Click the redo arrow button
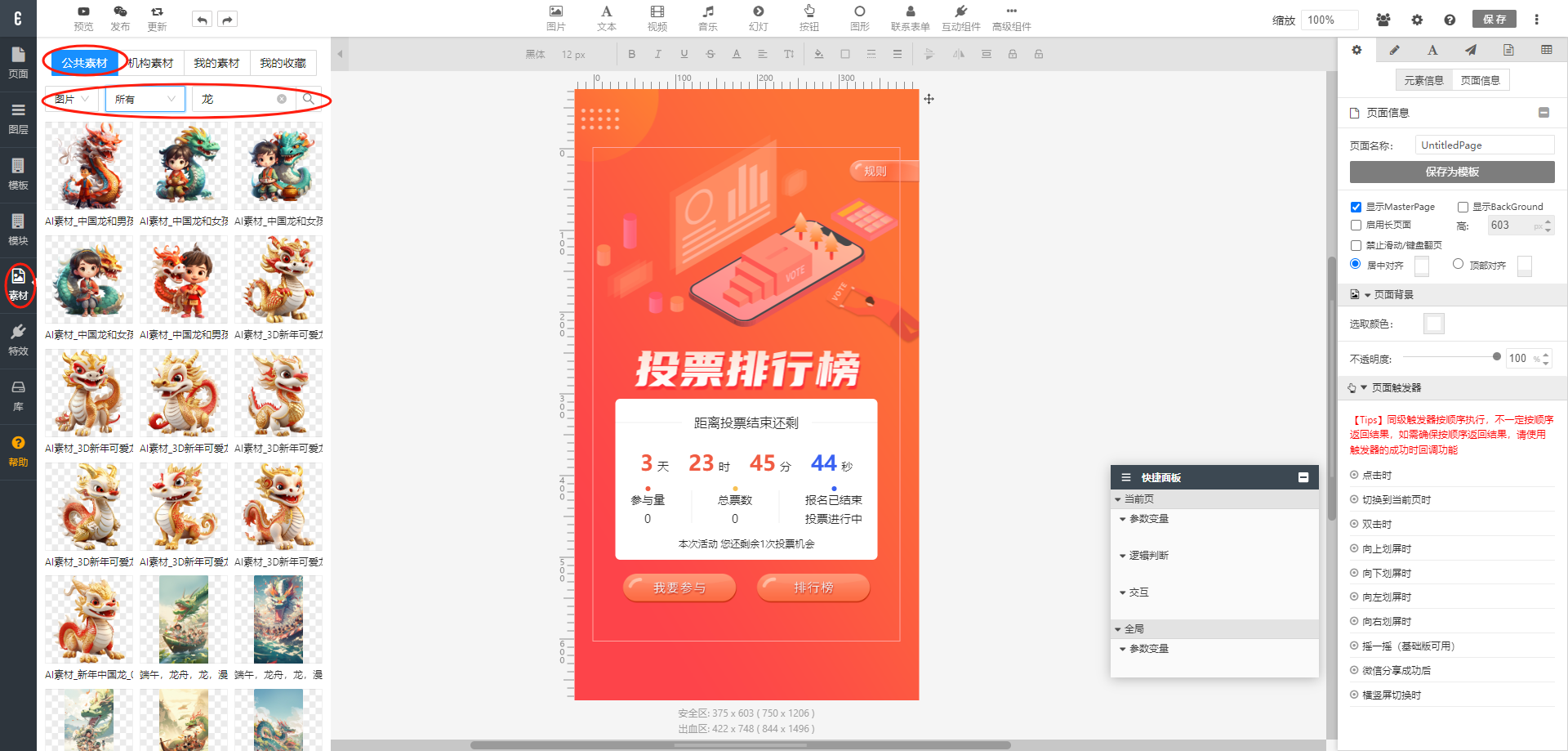Screen dimensions: 1568x751 coord(228,20)
